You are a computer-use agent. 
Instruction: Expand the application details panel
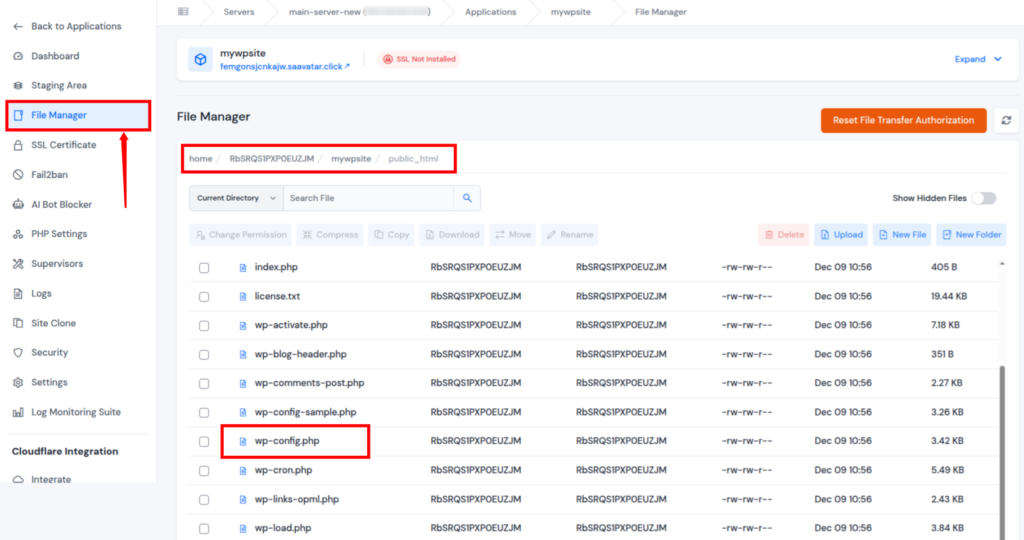tap(978, 59)
